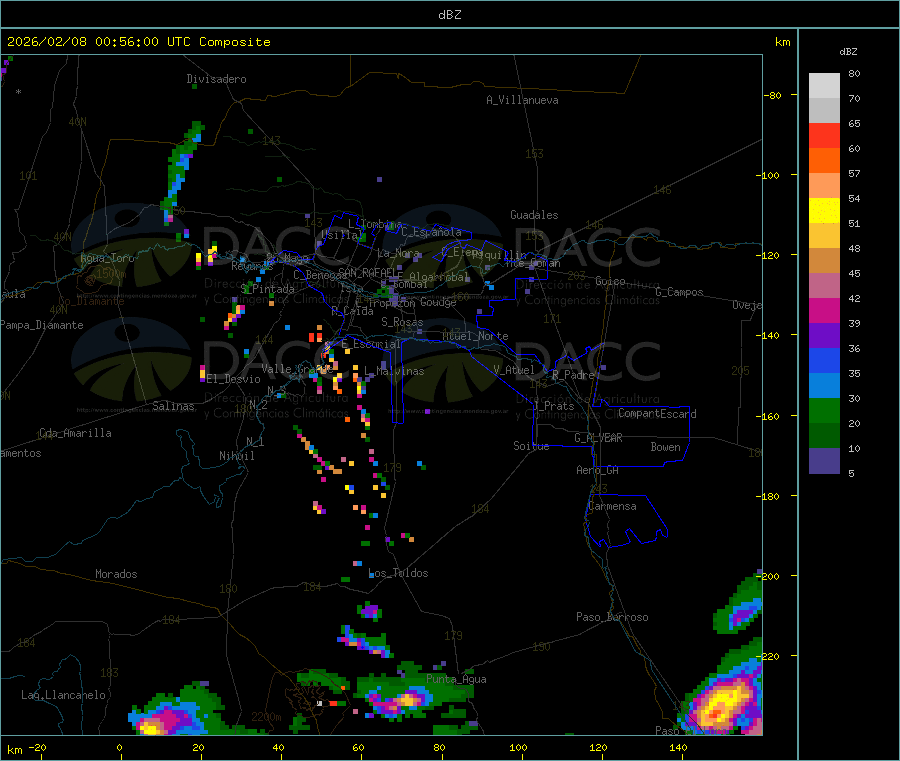Click the -220 tick on the right axis
900x761 pixels.
click(x=767, y=656)
